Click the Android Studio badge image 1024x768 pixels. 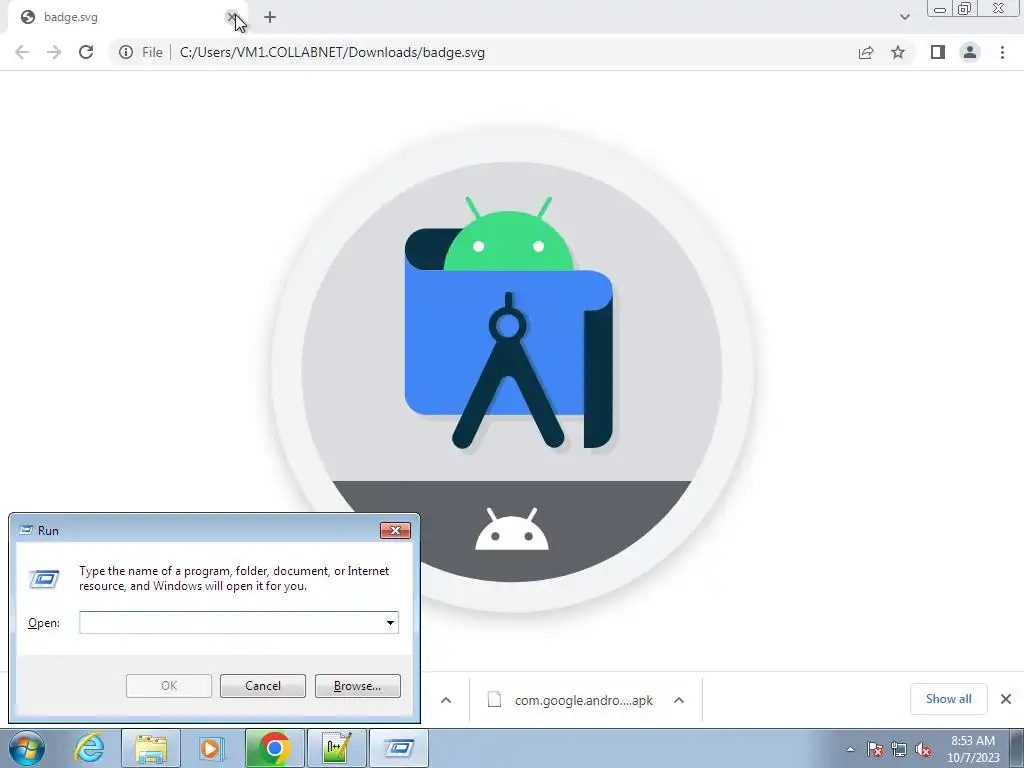512,370
